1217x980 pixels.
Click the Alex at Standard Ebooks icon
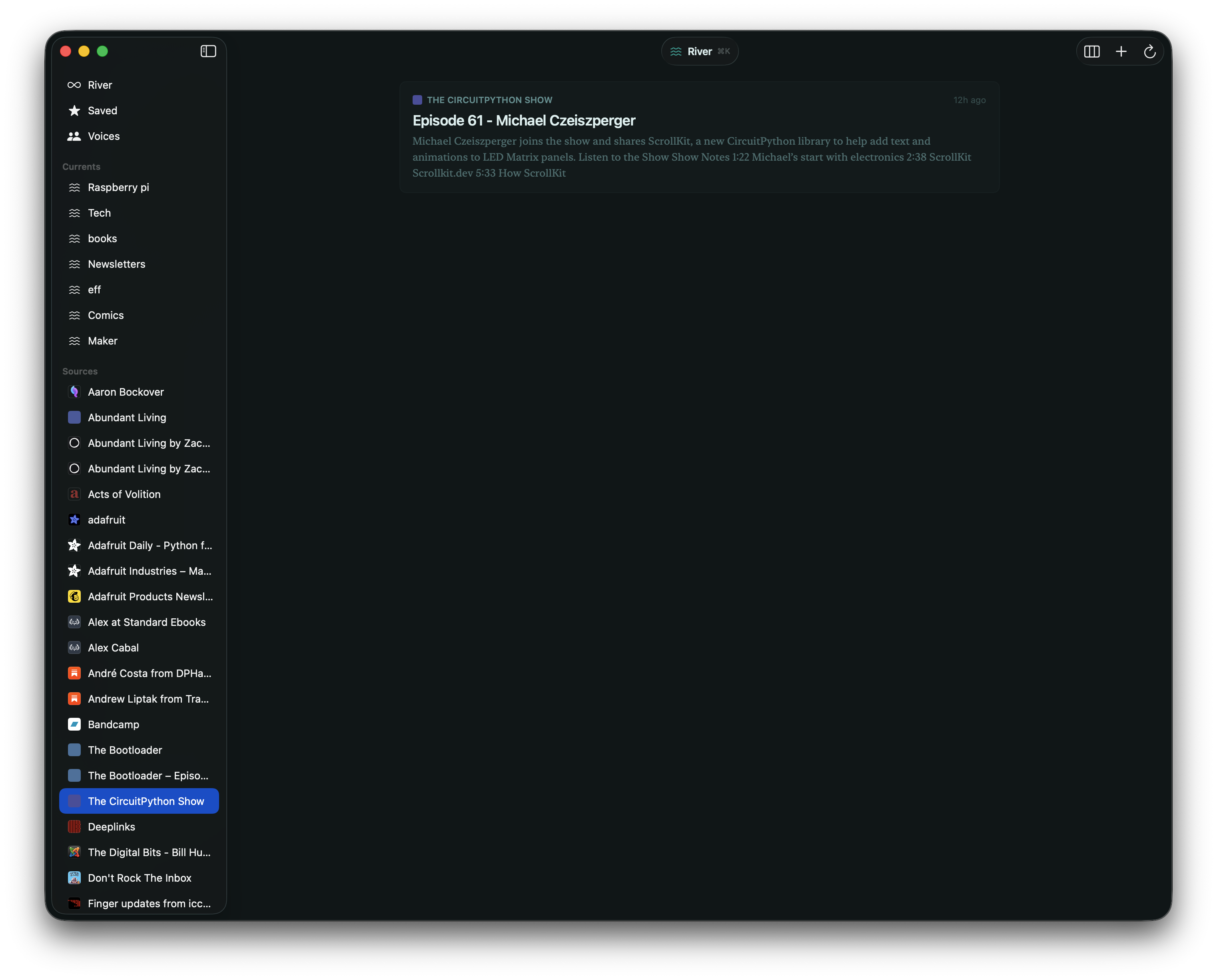pos(74,622)
